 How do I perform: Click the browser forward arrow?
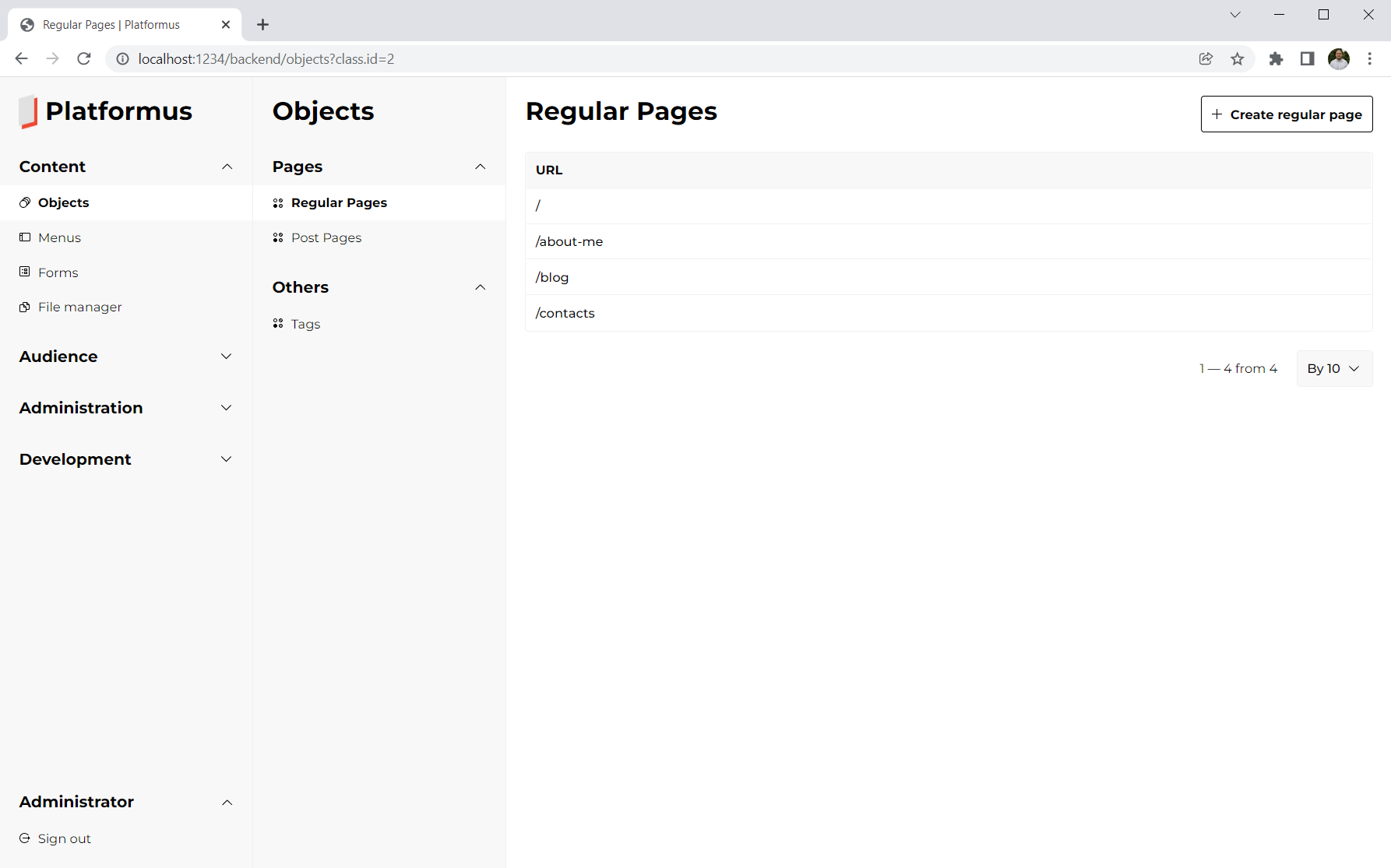coord(52,58)
